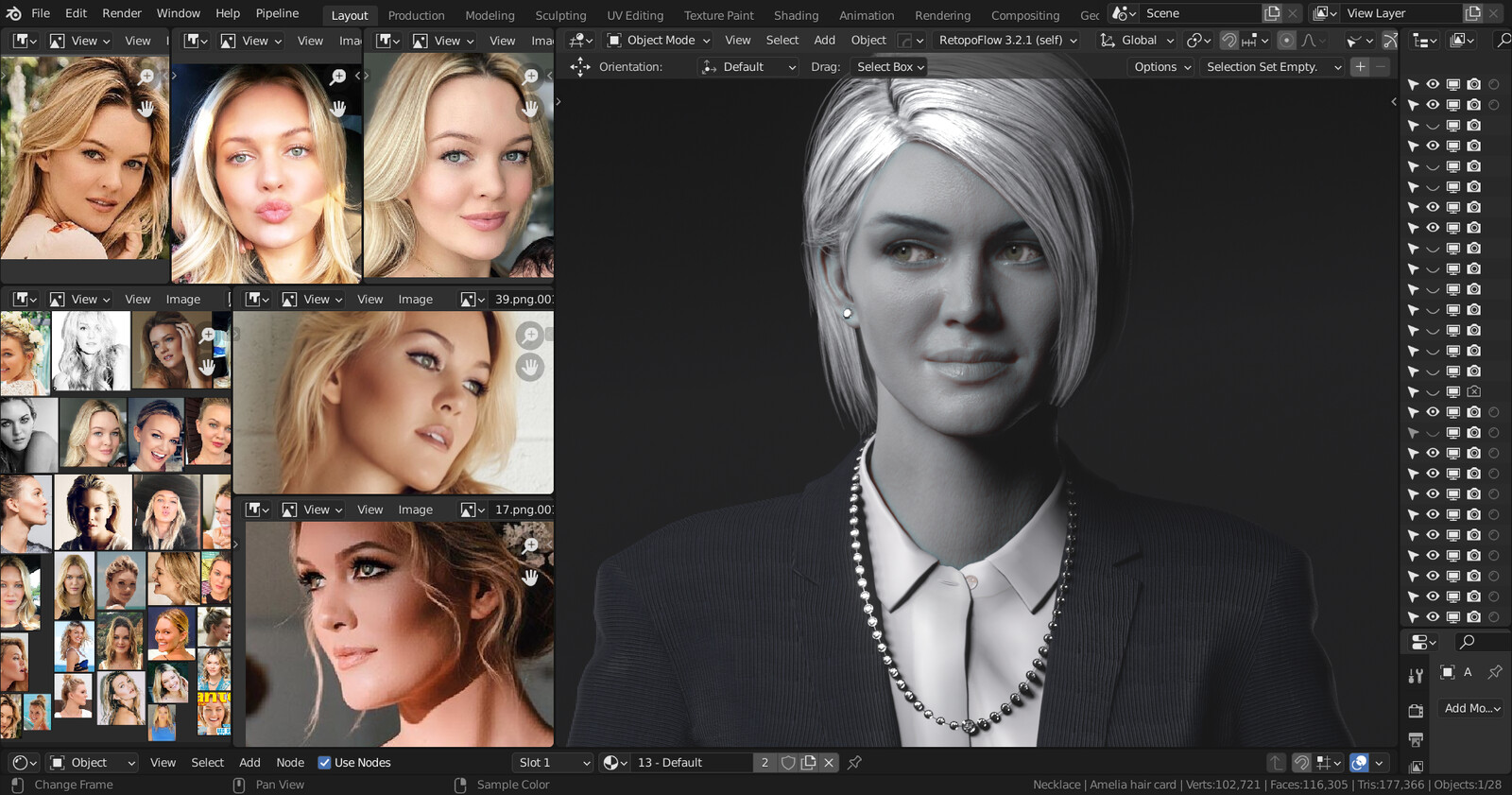This screenshot has height=795, width=1512.
Task: Unlink the 13 - Default material
Action: point(829,763)
